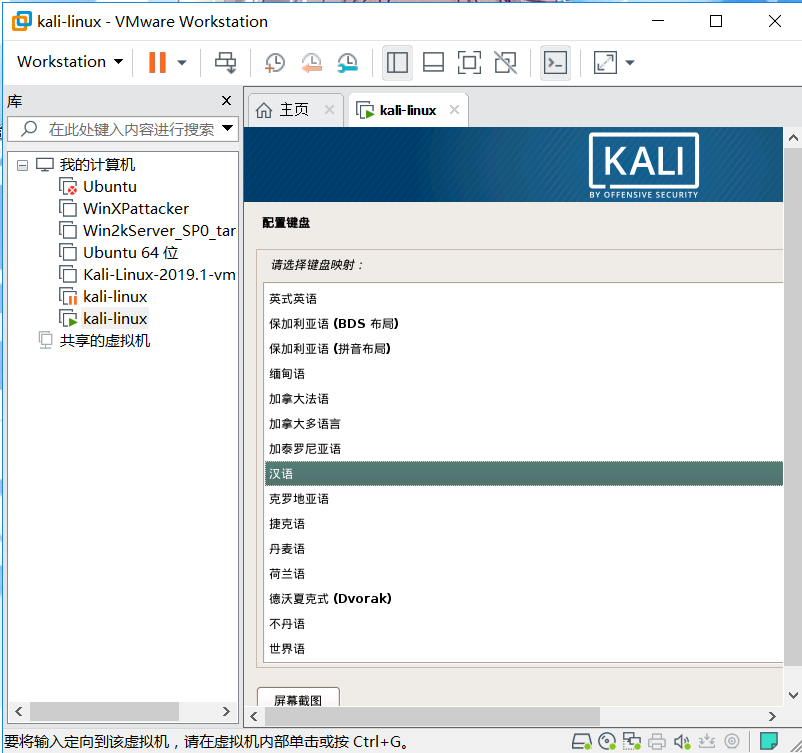The image size is (802, 753).
Task: Toggle the console view button
Action: [555, 62]
